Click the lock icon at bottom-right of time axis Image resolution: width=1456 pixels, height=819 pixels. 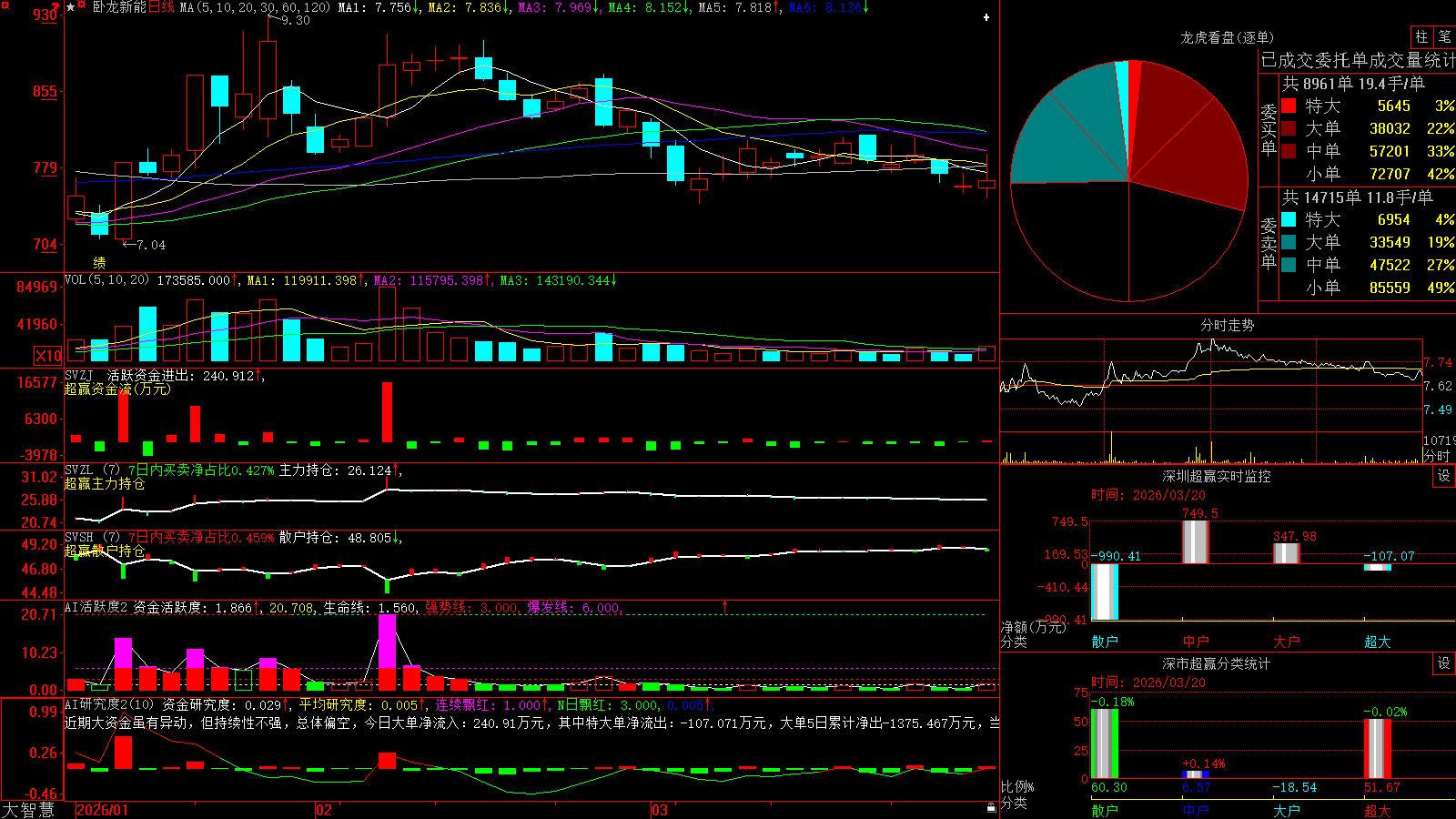991,808
